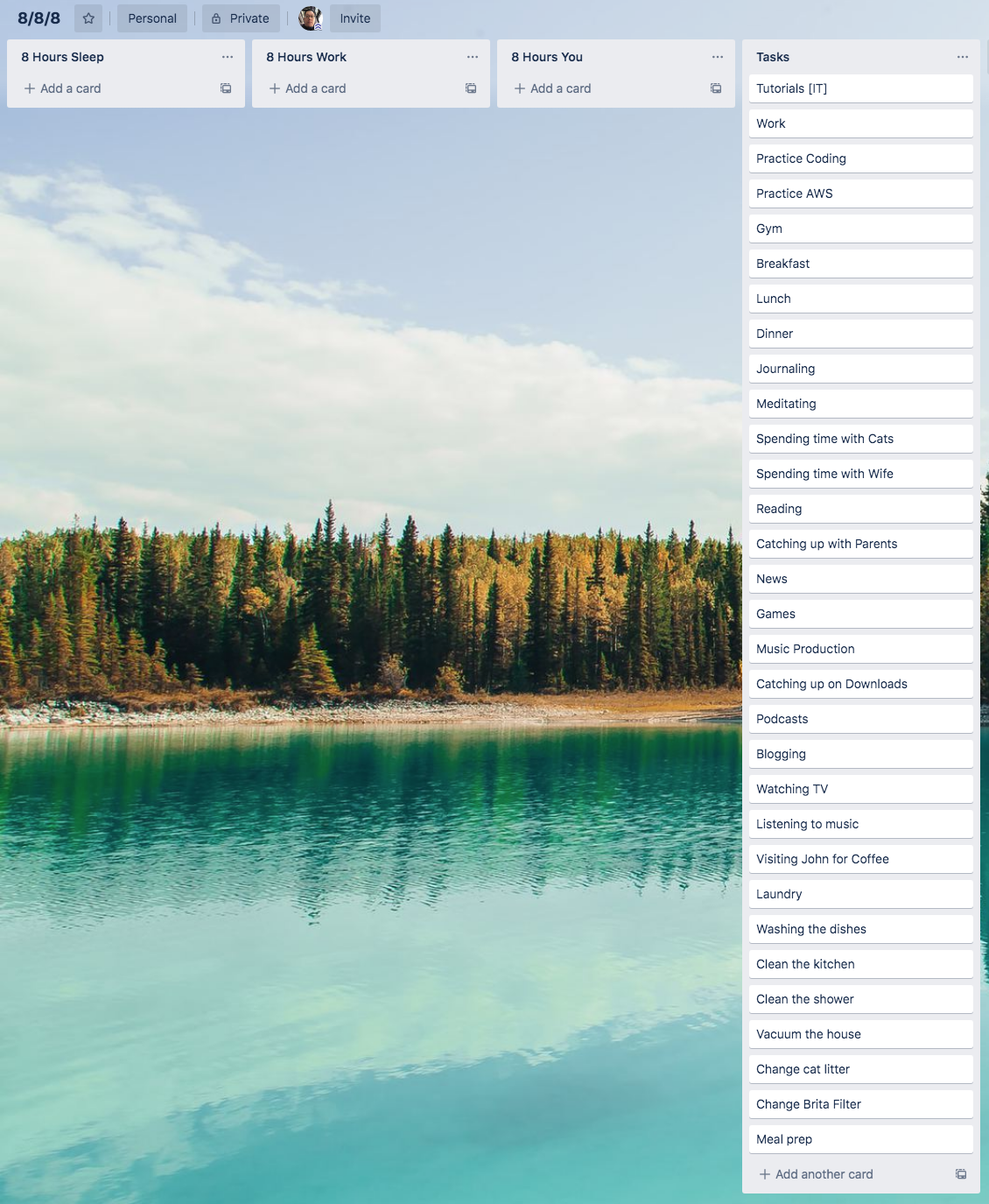Create from template in 8 Hours You list

[716, 88]
